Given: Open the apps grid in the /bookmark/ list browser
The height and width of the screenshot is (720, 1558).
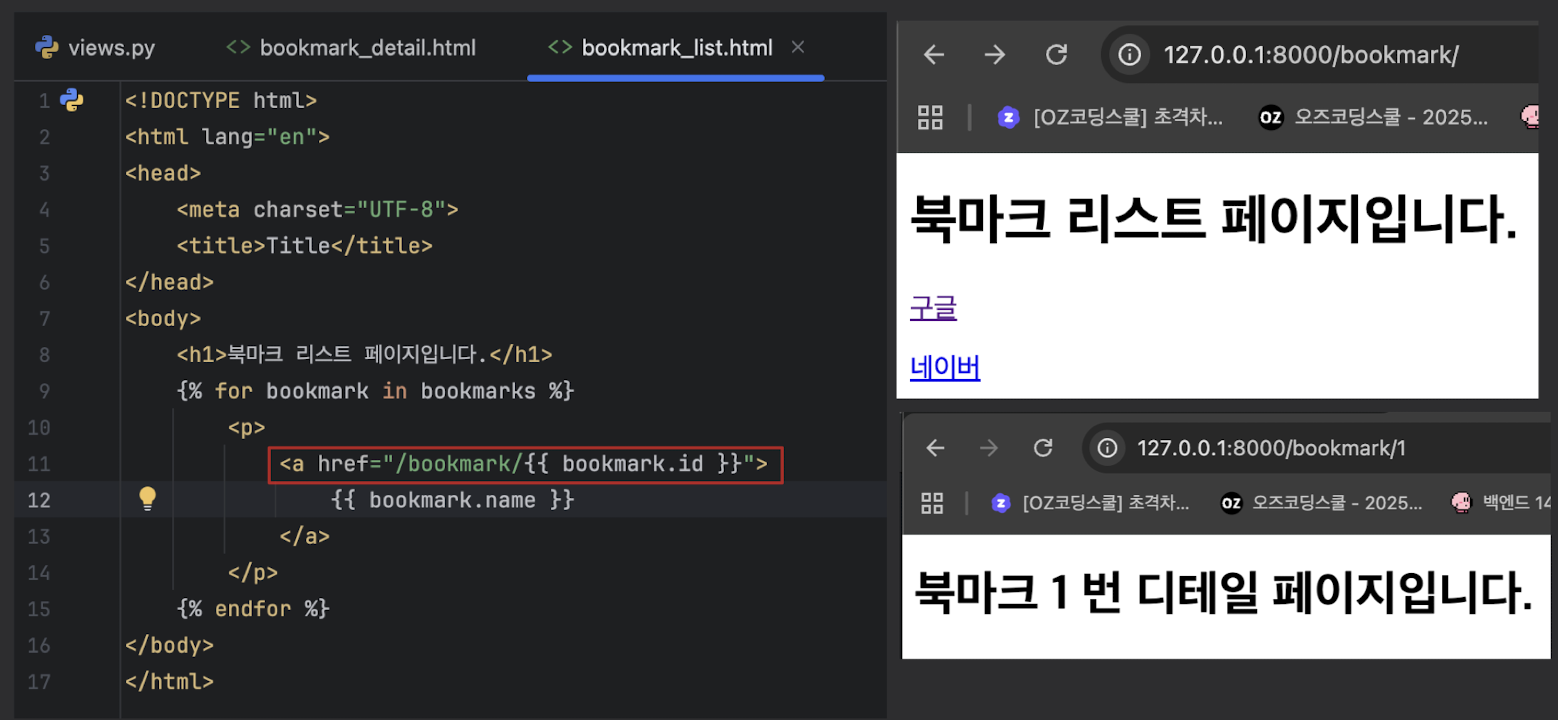Looking at the screenshot, I should (x=931, y=118).
